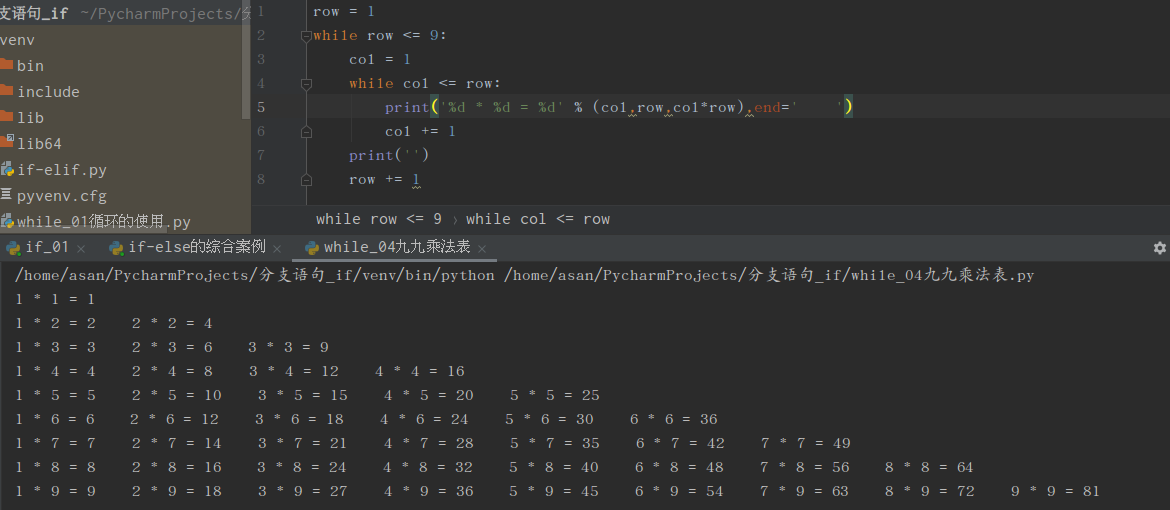Click the project tree vertical scrollbar
The height and width of the screenshot is (510, 1170).
coord(246,60)
